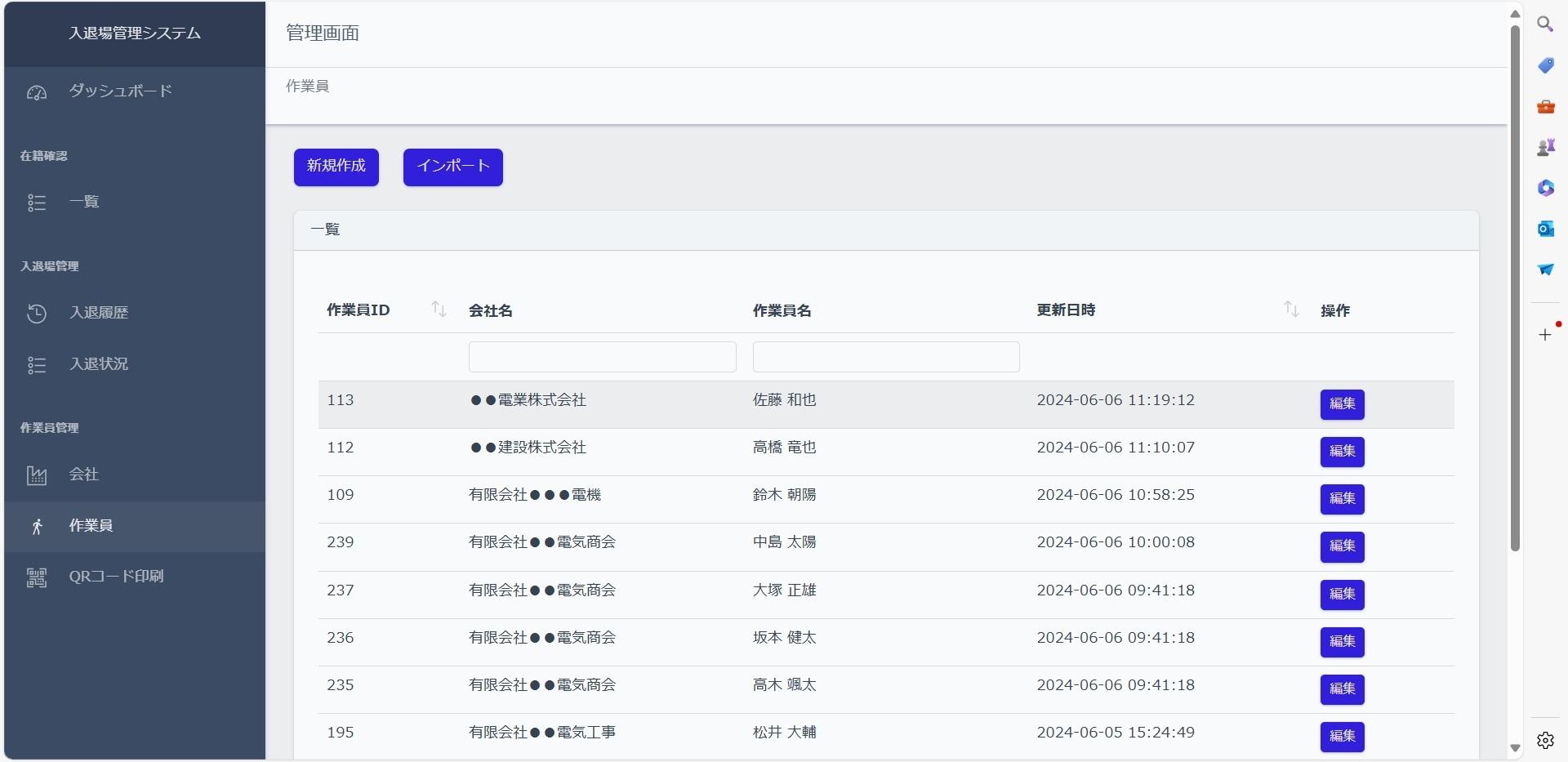Image resolution: width=1568 pixels, height=762 pixels.
Task: Click the 作業員 breadcrumb text
Action: pyautogui.click(x=307, y=86)
